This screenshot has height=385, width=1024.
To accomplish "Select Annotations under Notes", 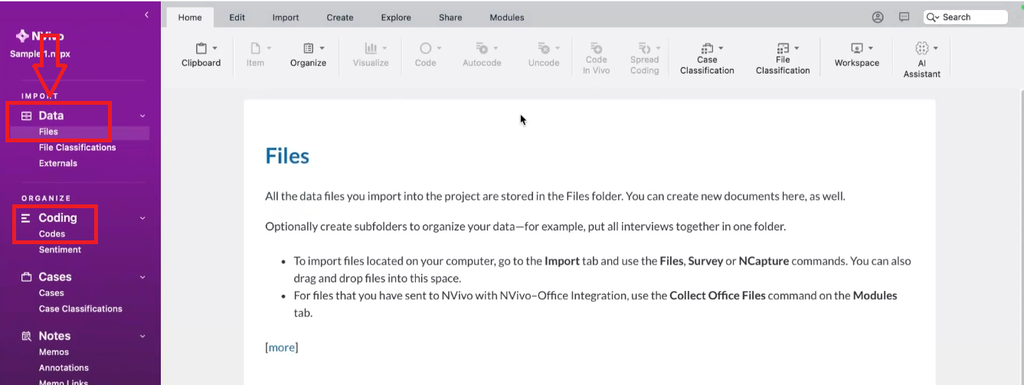I will click(x=63, y=367).
